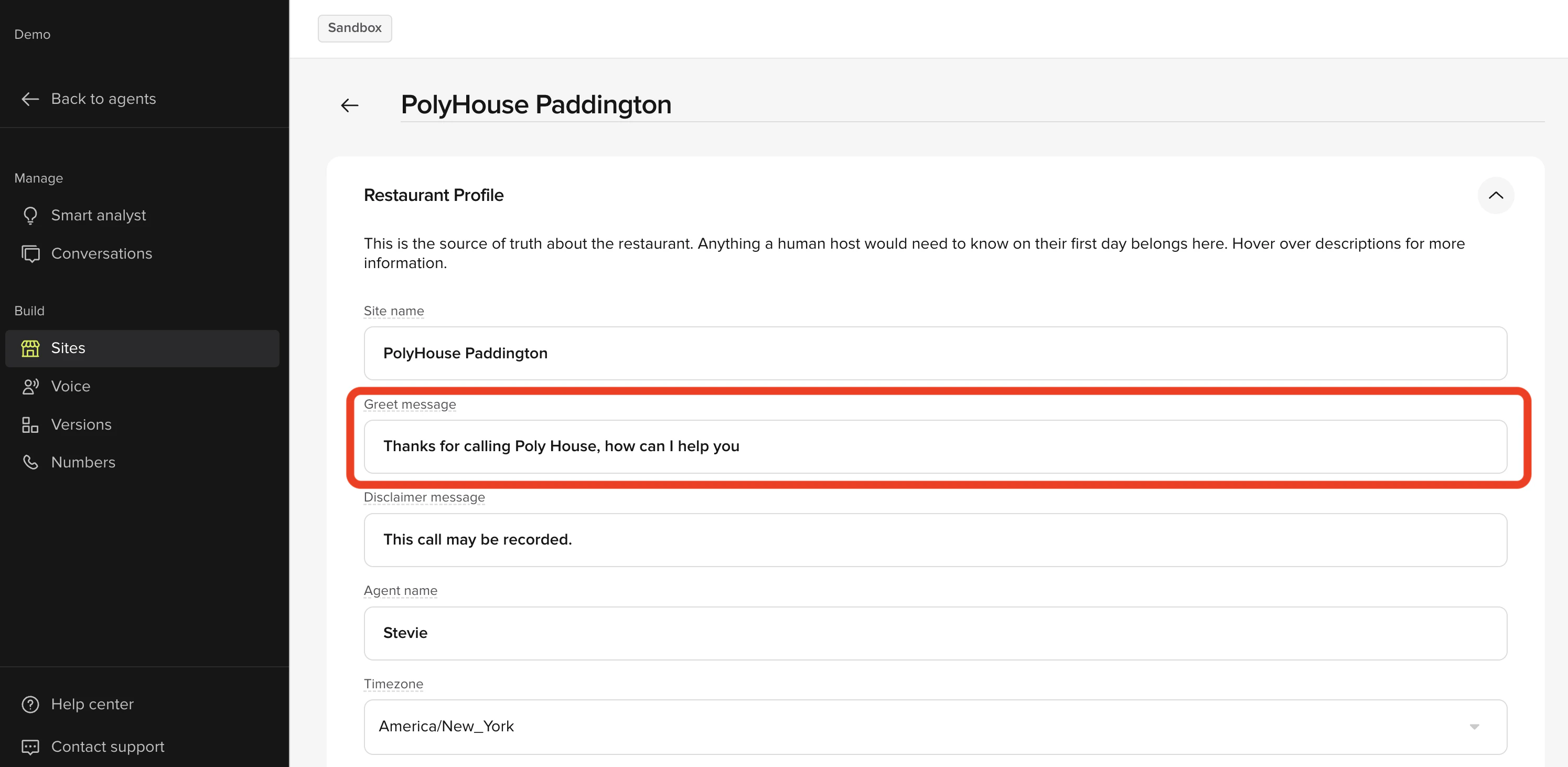Image resolution: width=1568 pixels, height=767 pixels.
Task: Click the Sites storefront icon
Action: point(30,348)
